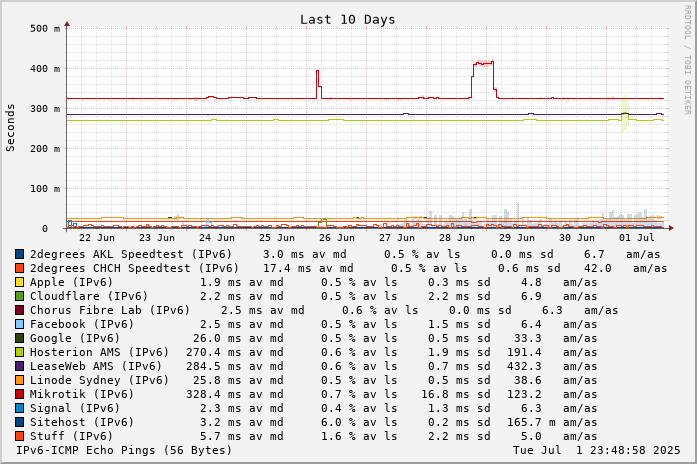Click the "Seconds" vertical axis label

pyautogui.click(x=10, y=128)
